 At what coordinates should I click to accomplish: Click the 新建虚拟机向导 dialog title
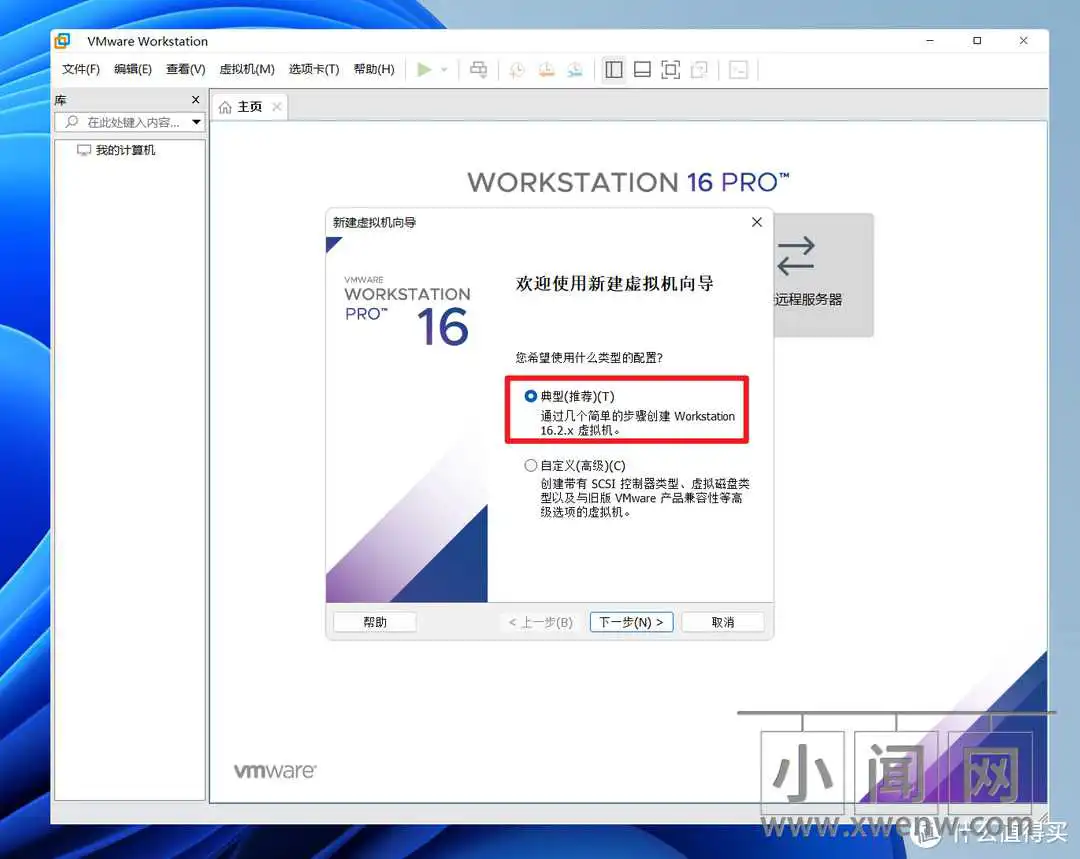pyautogui.click(x=374, y=222)
